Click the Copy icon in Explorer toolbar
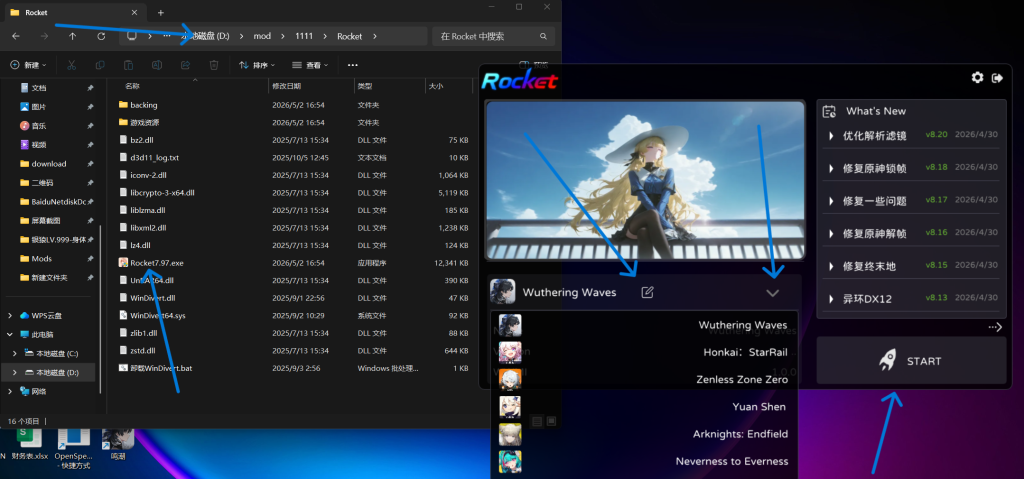Screen dimensions: 1024x479 100,65
